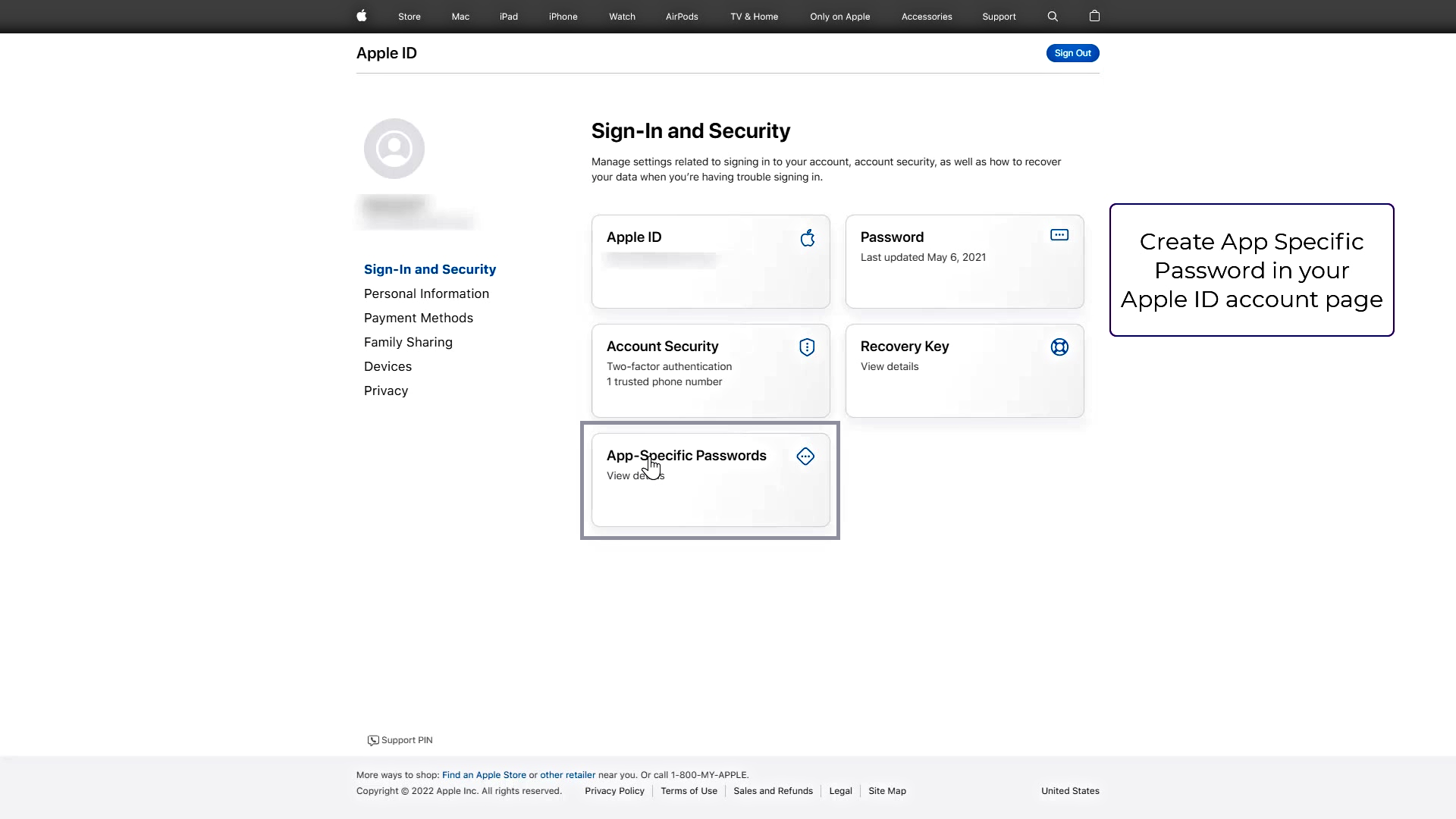Go to Payment Methods section

419,318
